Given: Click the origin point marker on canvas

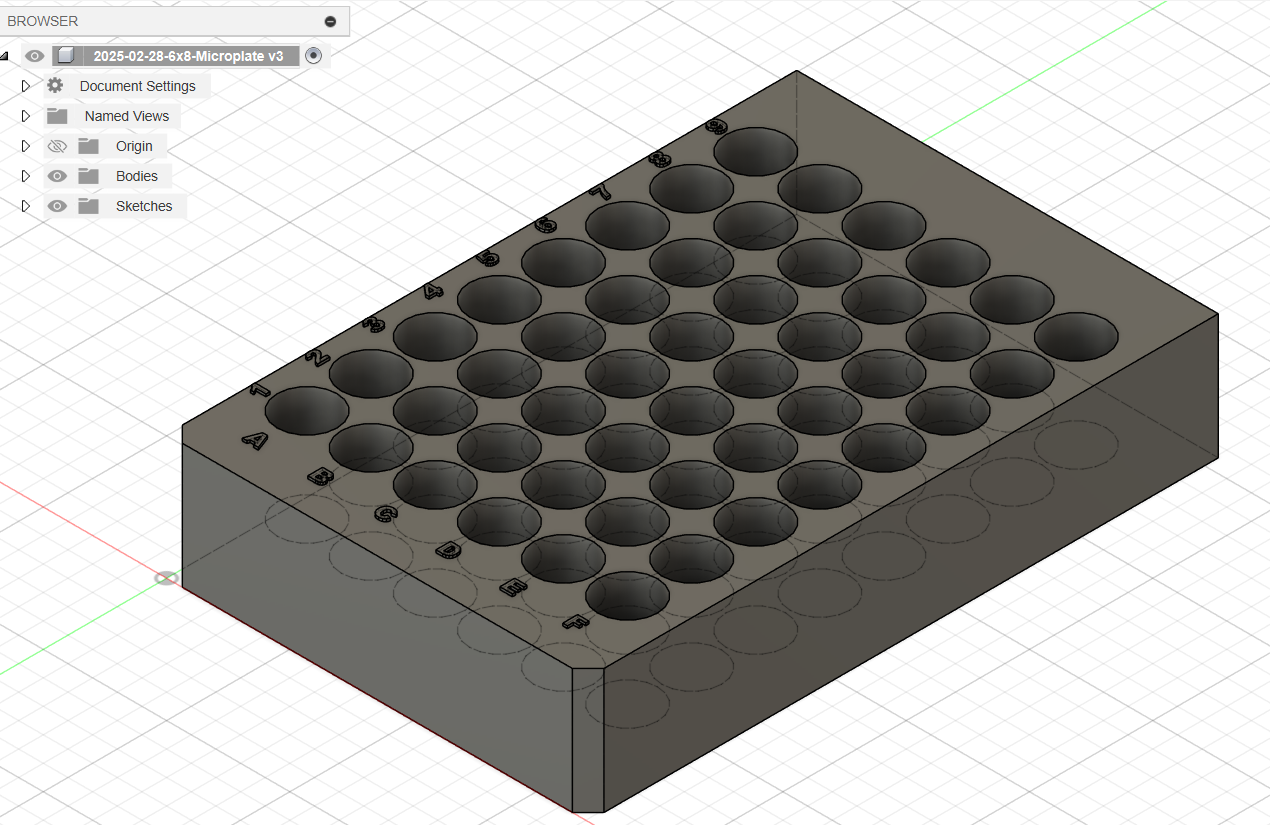Looking at the screenshot, I should [x=166, y=578].
